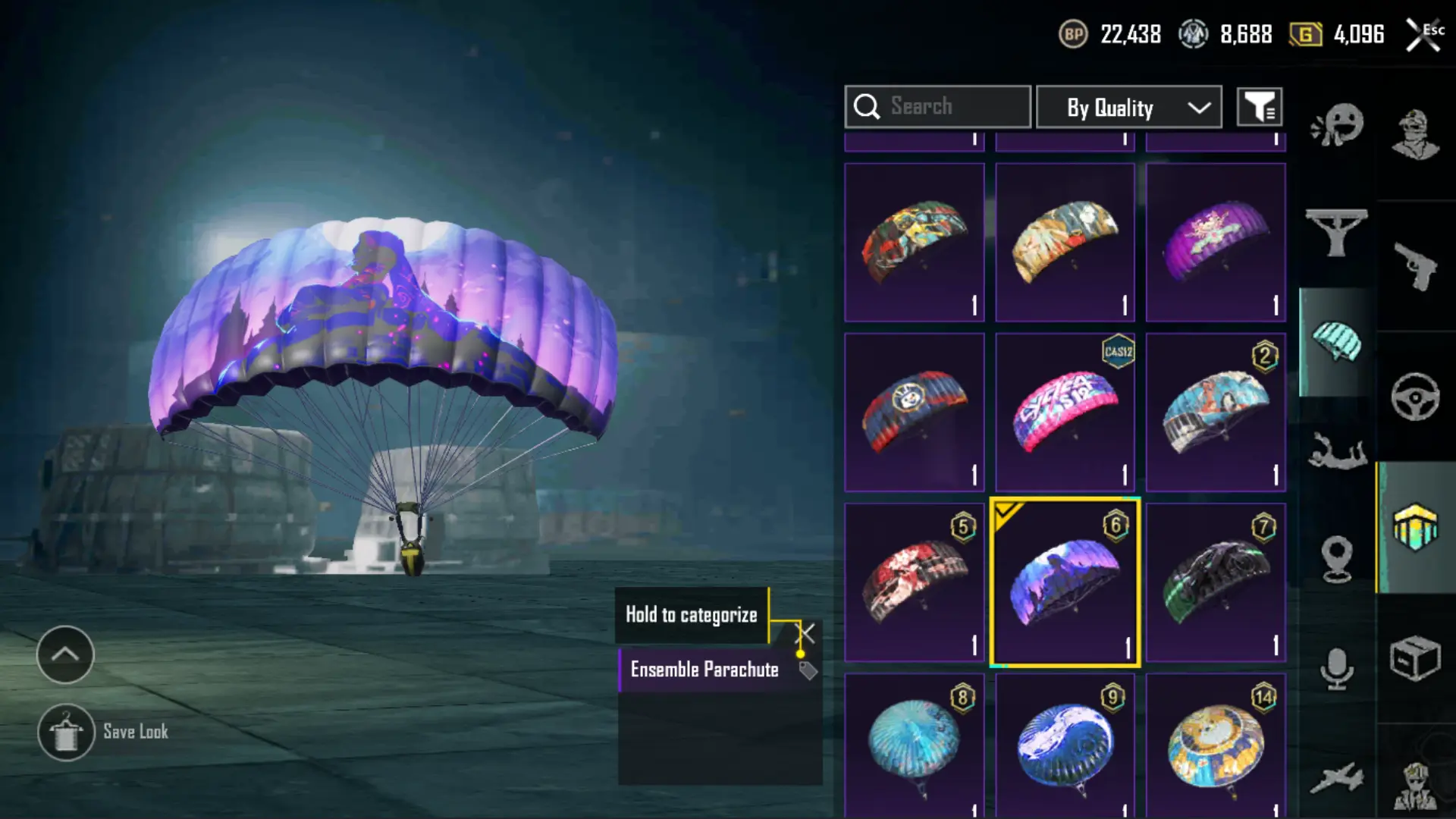
Task: Open the parachute category tab
Action: point(1338,342)
